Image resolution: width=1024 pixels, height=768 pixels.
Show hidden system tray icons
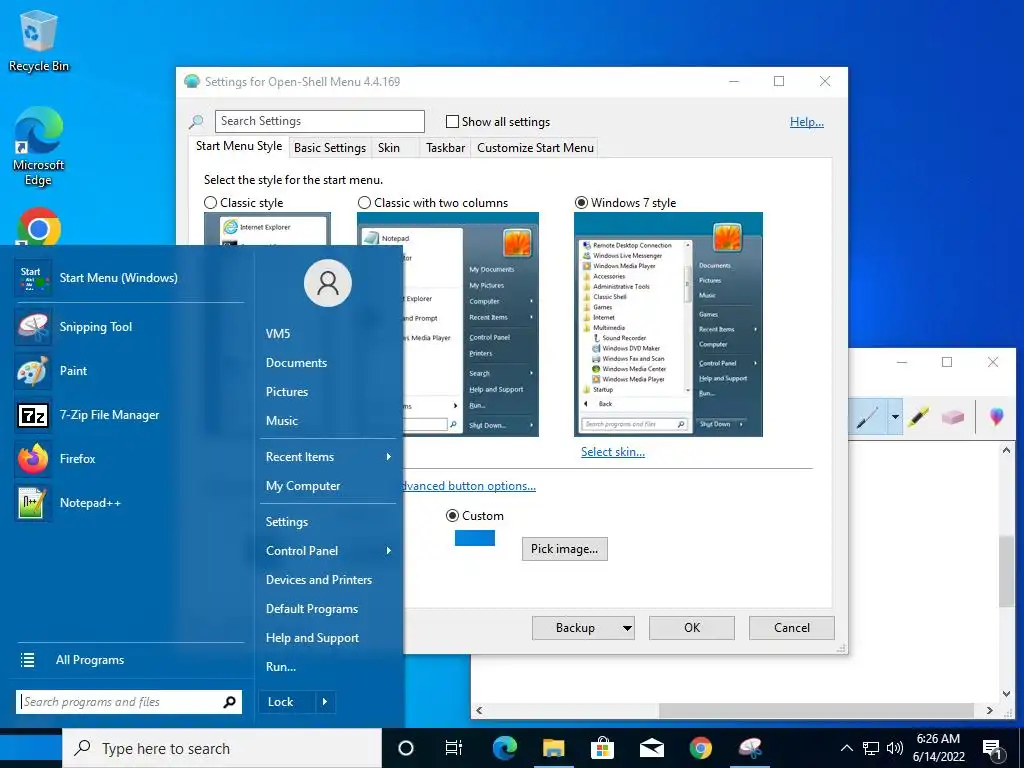[x=846, y=748]
